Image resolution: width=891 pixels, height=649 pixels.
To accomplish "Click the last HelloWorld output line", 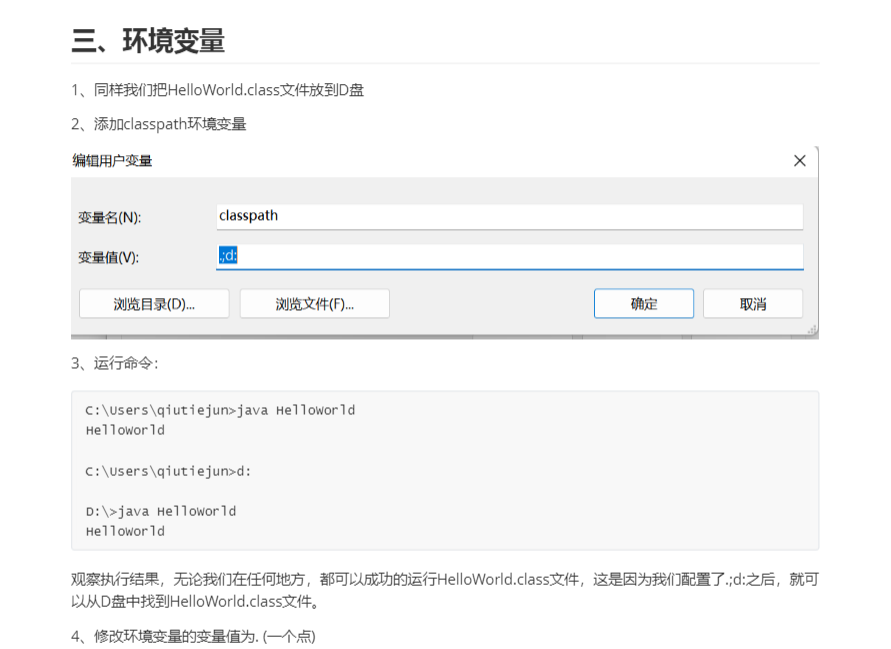I will (x=125, y=531).
